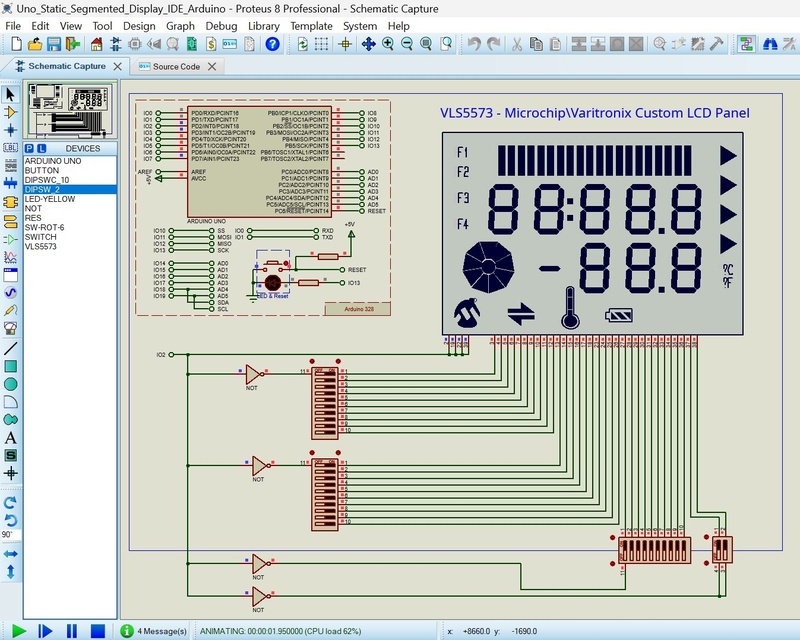Pause the running simulation
800x640 pixels.
point(72,631)
